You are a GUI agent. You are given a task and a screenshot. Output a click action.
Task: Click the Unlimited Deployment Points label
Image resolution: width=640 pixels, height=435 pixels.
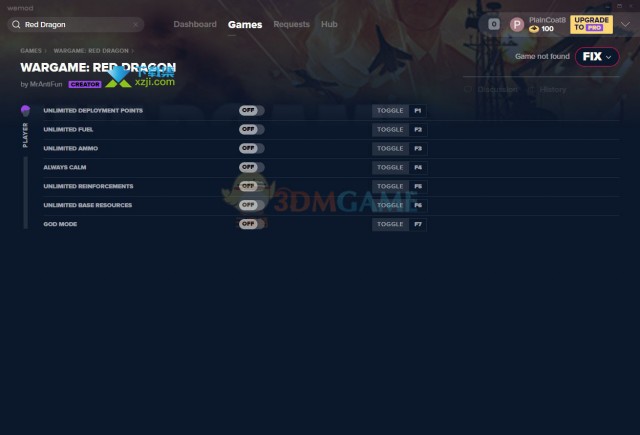point(93,111)
